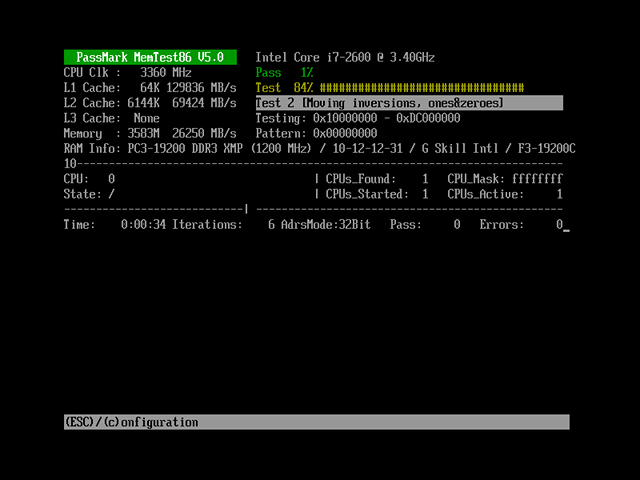Click the Test 2 Moving inversions banner
This screenshot has width=640, height=480.
pyautogui.click(x=409, y=103)
